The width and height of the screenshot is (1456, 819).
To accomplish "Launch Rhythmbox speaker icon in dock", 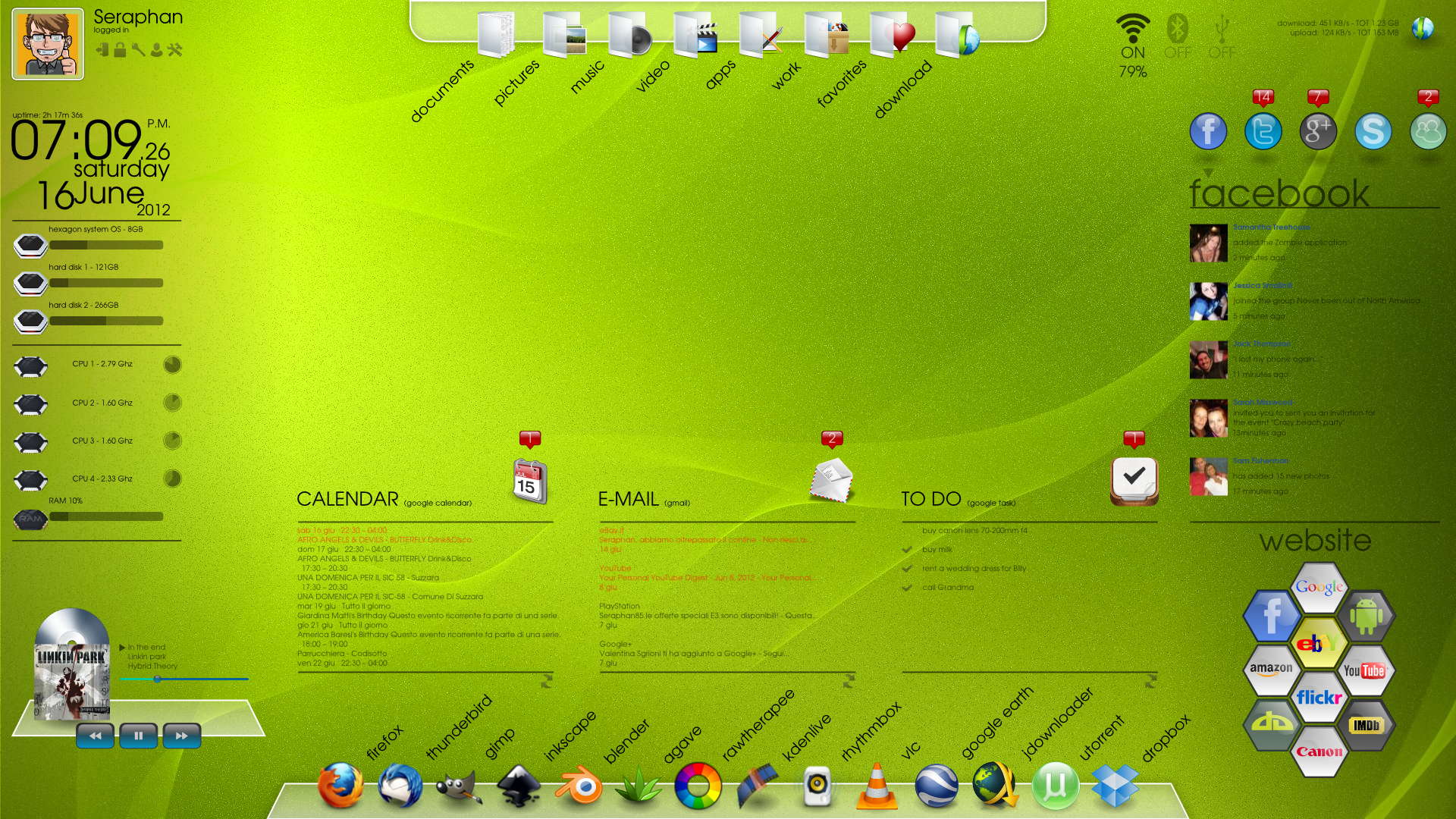I will tap(817, 786).
